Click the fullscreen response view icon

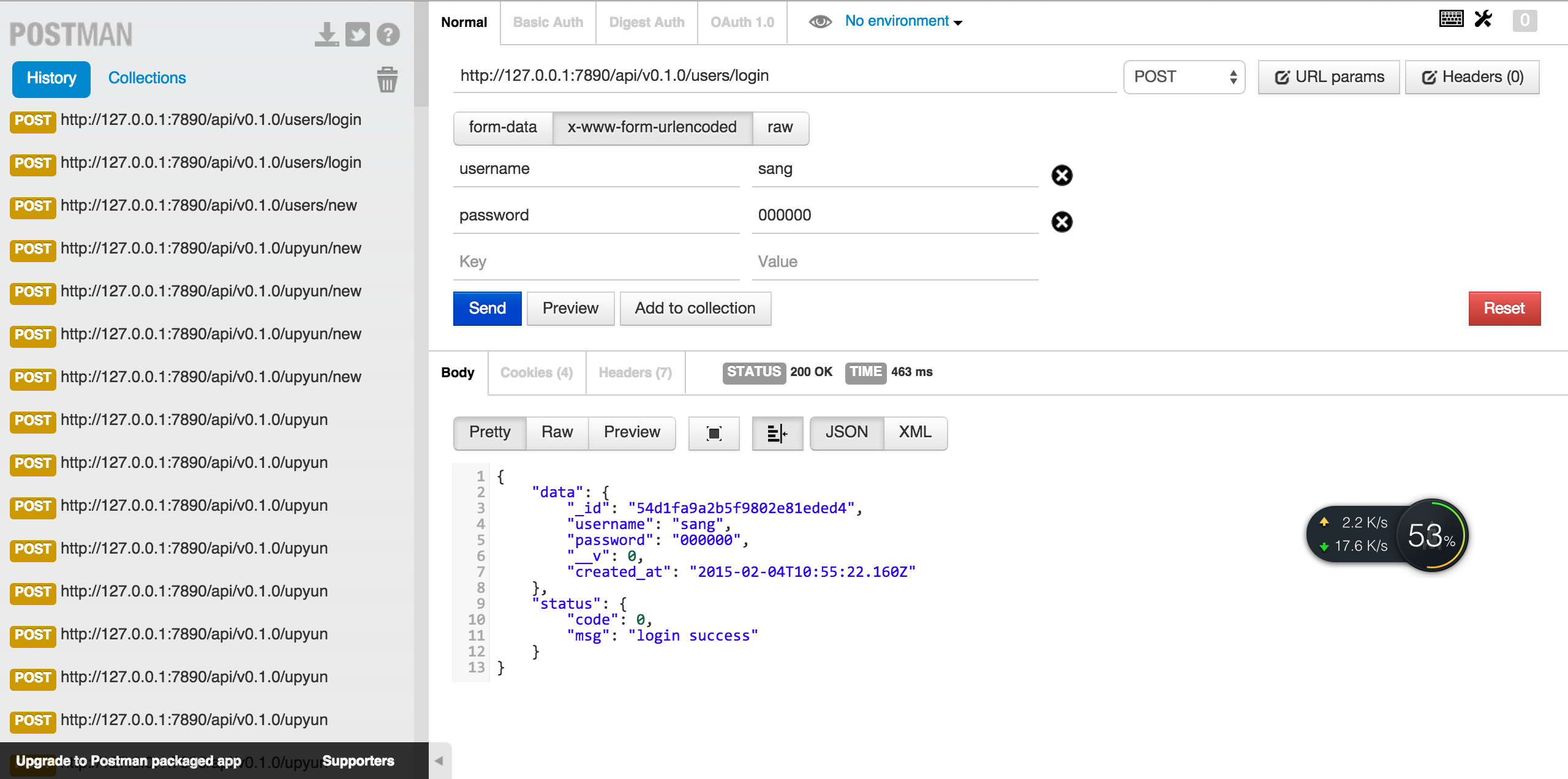tap(714, 433)
